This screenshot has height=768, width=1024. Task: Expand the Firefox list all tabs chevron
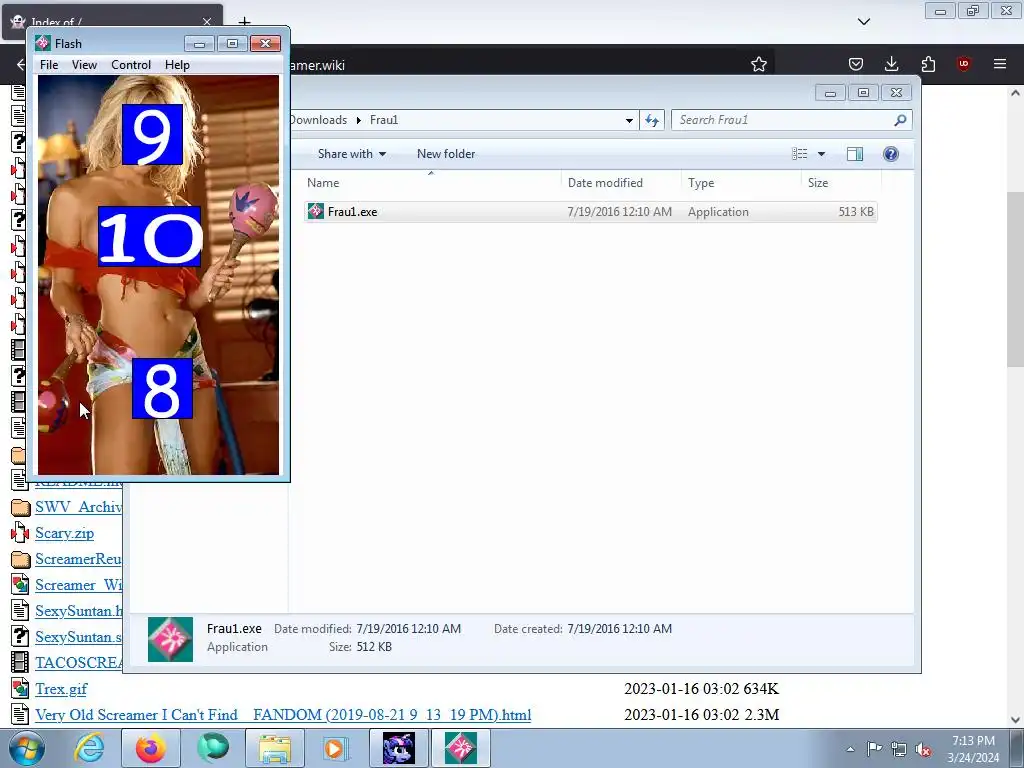click(864, 22)
